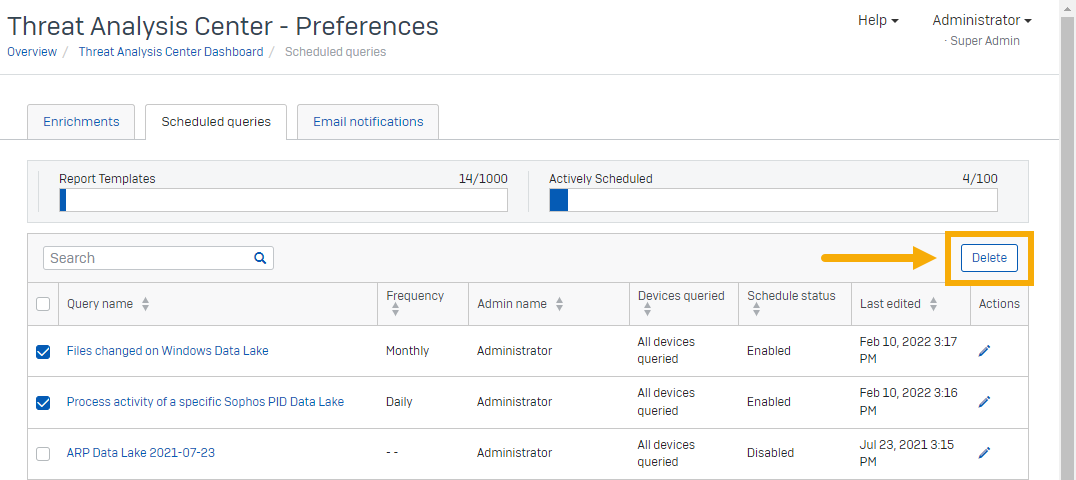Open the Email notifications tab
Viewport: 1076px width, 480px height.
(x=368, y=122)
